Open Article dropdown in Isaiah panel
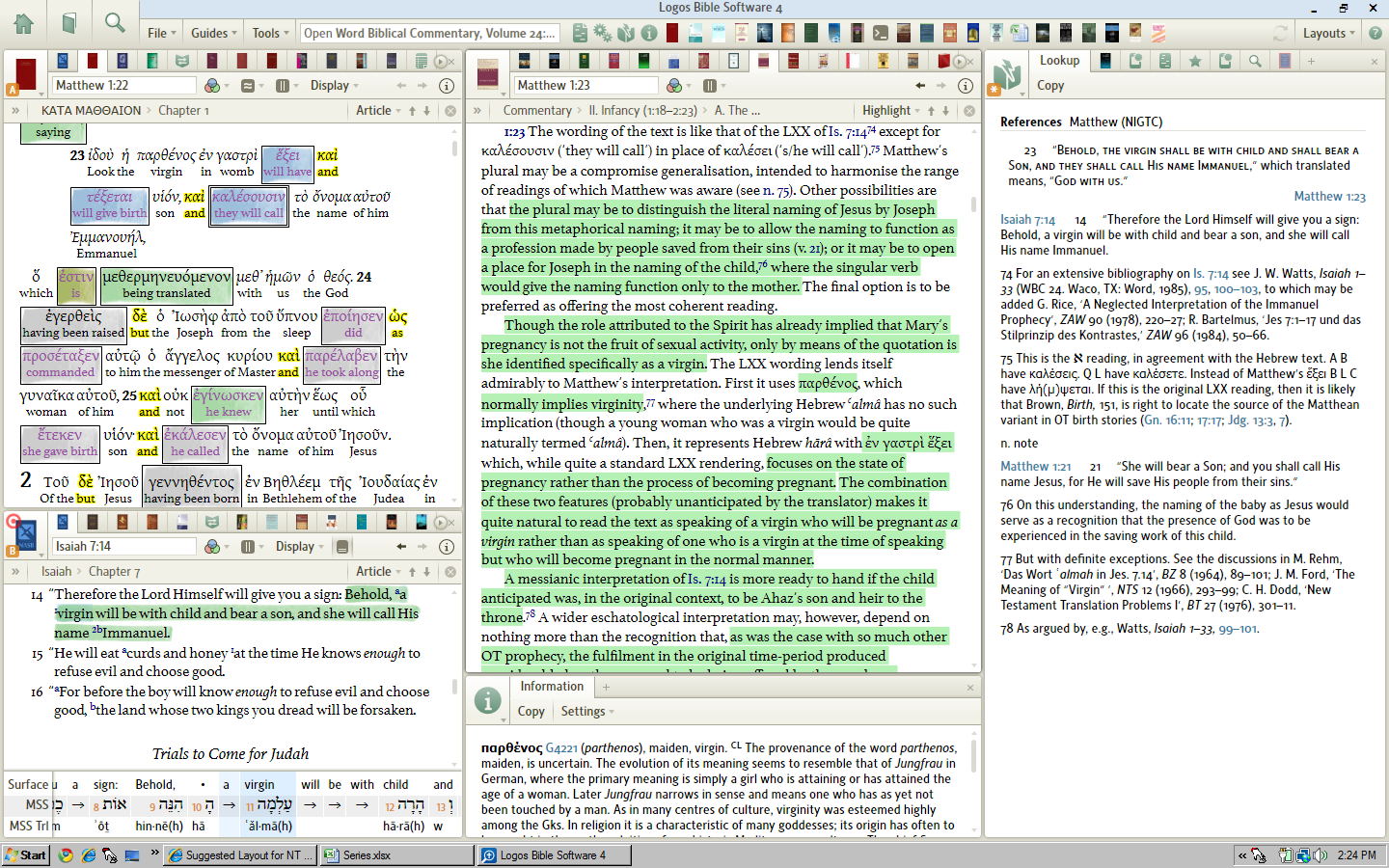 pos(378,572)
